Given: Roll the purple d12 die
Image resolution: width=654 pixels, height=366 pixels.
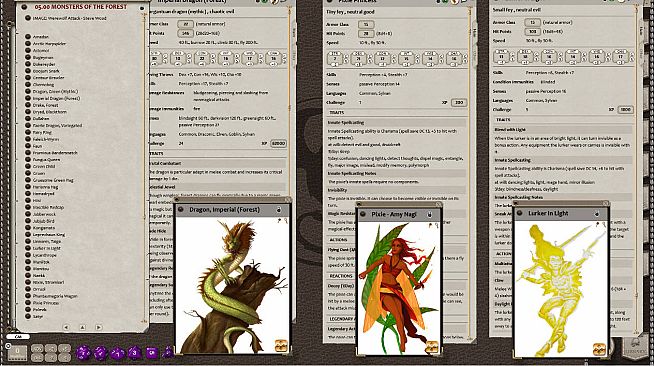Looking at the screenshot, I should [100, 353].
